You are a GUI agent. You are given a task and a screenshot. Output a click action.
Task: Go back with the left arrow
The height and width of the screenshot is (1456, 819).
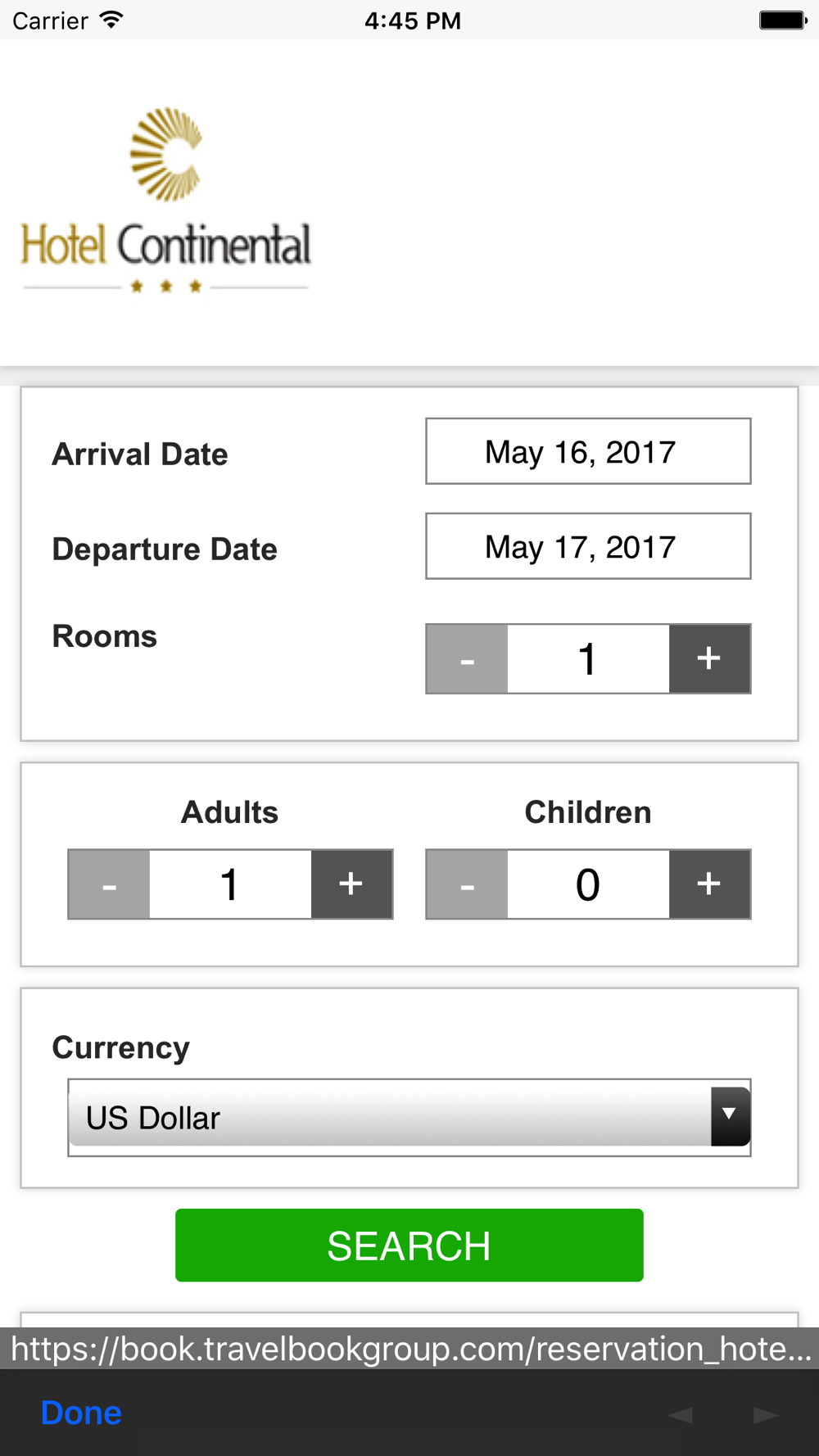coord(680,1414)
